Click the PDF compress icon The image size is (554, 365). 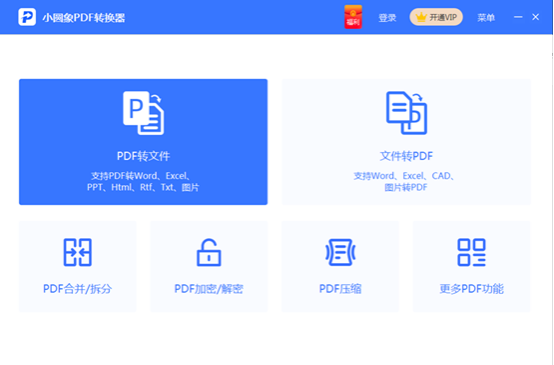(340, 252)
